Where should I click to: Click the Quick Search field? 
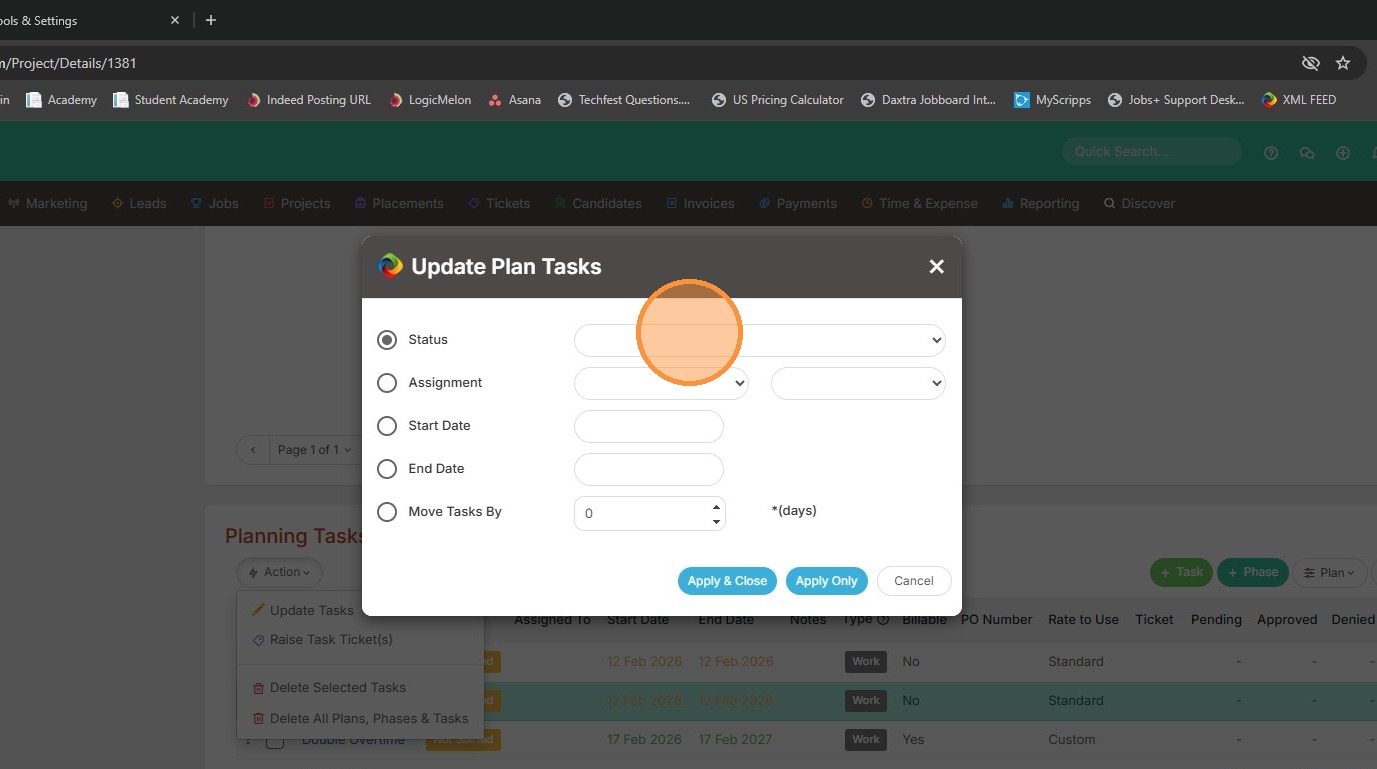click(1152, 151)
